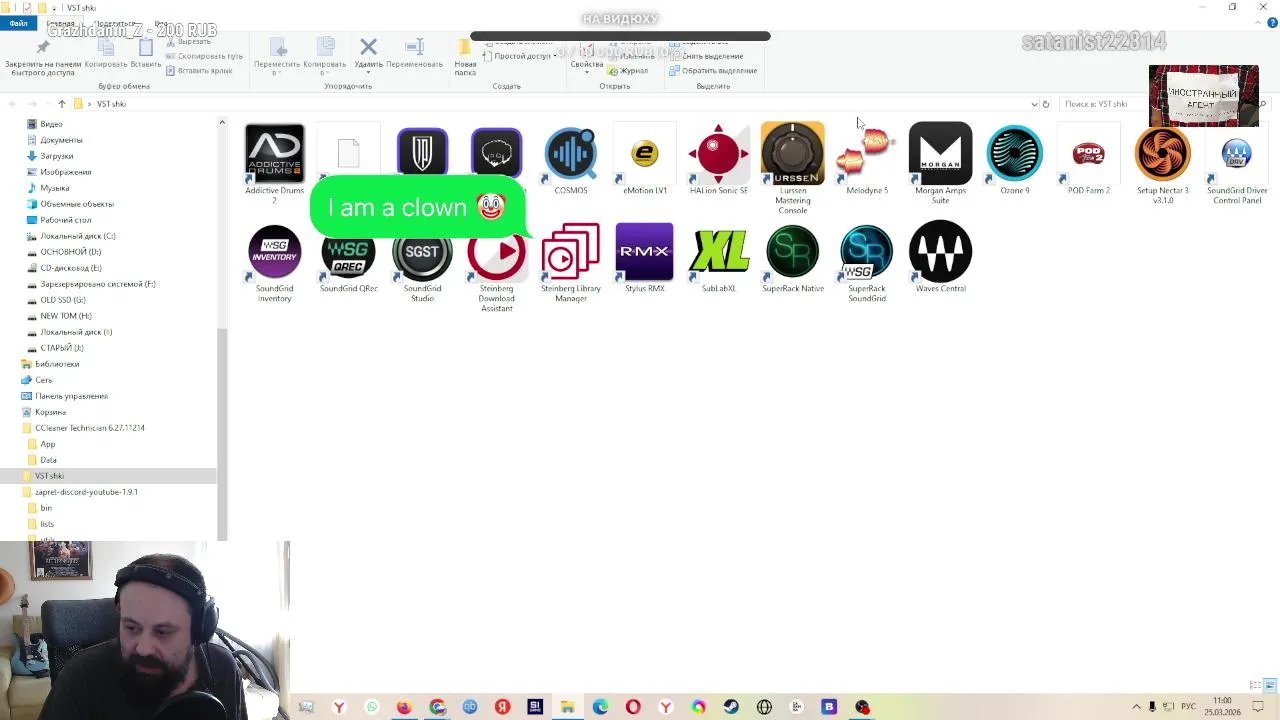Open Opera from the taskbar
1280x720 pixels.
click(633, 707)
